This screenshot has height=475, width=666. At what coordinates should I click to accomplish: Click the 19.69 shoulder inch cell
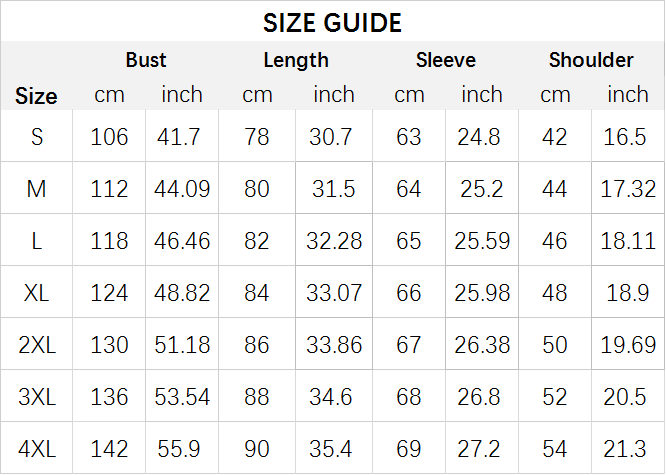click(628, 345)
